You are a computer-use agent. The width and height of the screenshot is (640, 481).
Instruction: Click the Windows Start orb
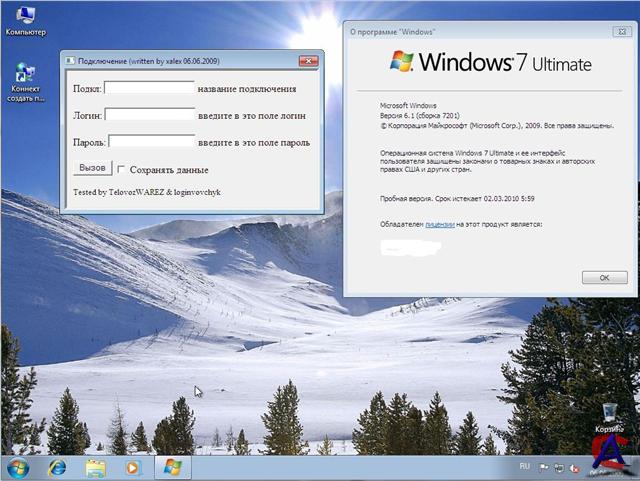point(18,467)
